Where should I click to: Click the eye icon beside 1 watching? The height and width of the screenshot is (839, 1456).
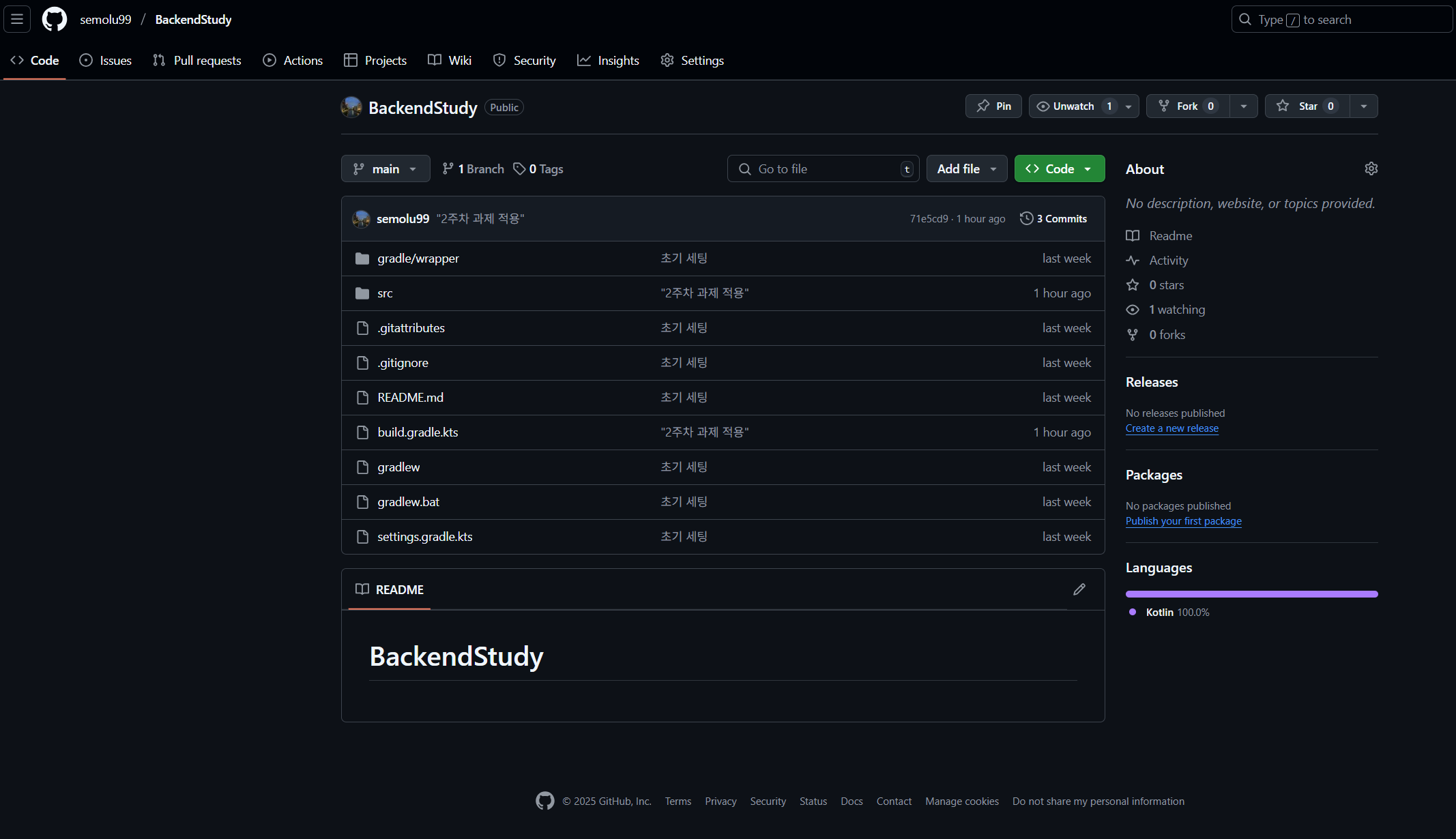click(x=1133, y=310)
